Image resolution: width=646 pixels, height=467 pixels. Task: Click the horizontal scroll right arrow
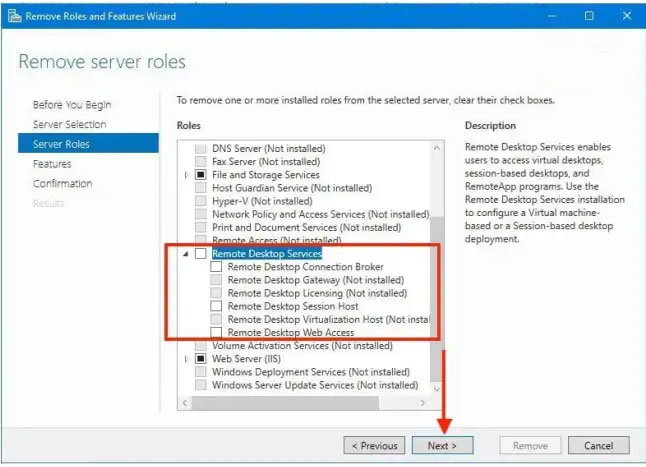pyautogui.click(x=423, y=403)
